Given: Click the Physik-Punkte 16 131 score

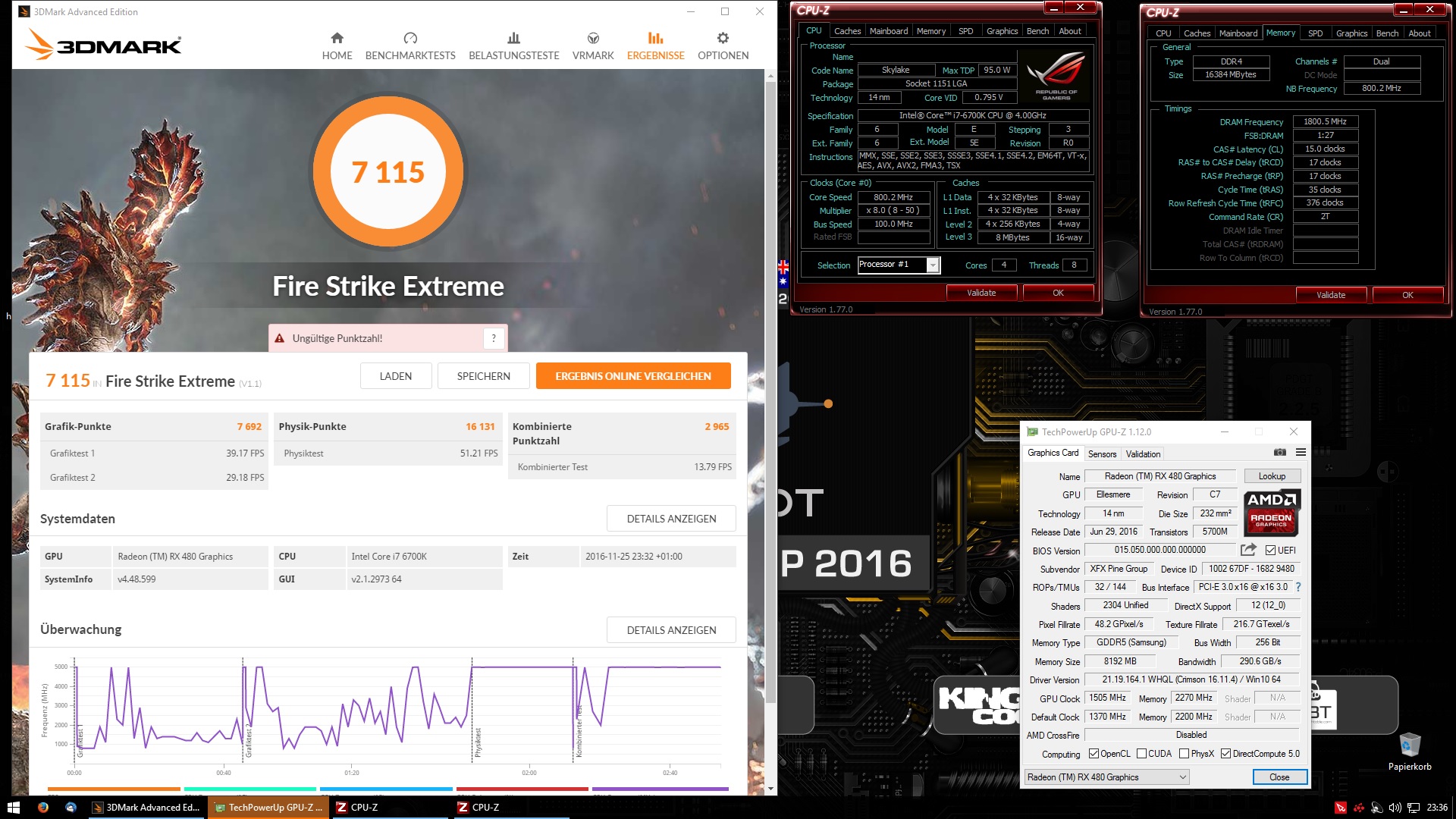Looking at the screenshot, I should [x=480, y=427].
